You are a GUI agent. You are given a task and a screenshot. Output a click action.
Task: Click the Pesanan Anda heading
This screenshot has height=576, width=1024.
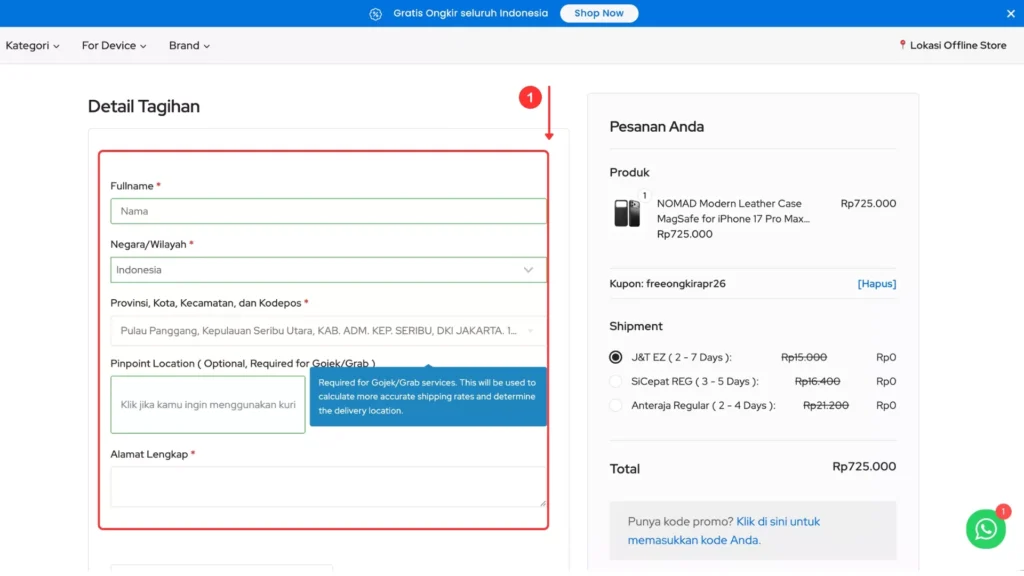click(x=656, y=127)
